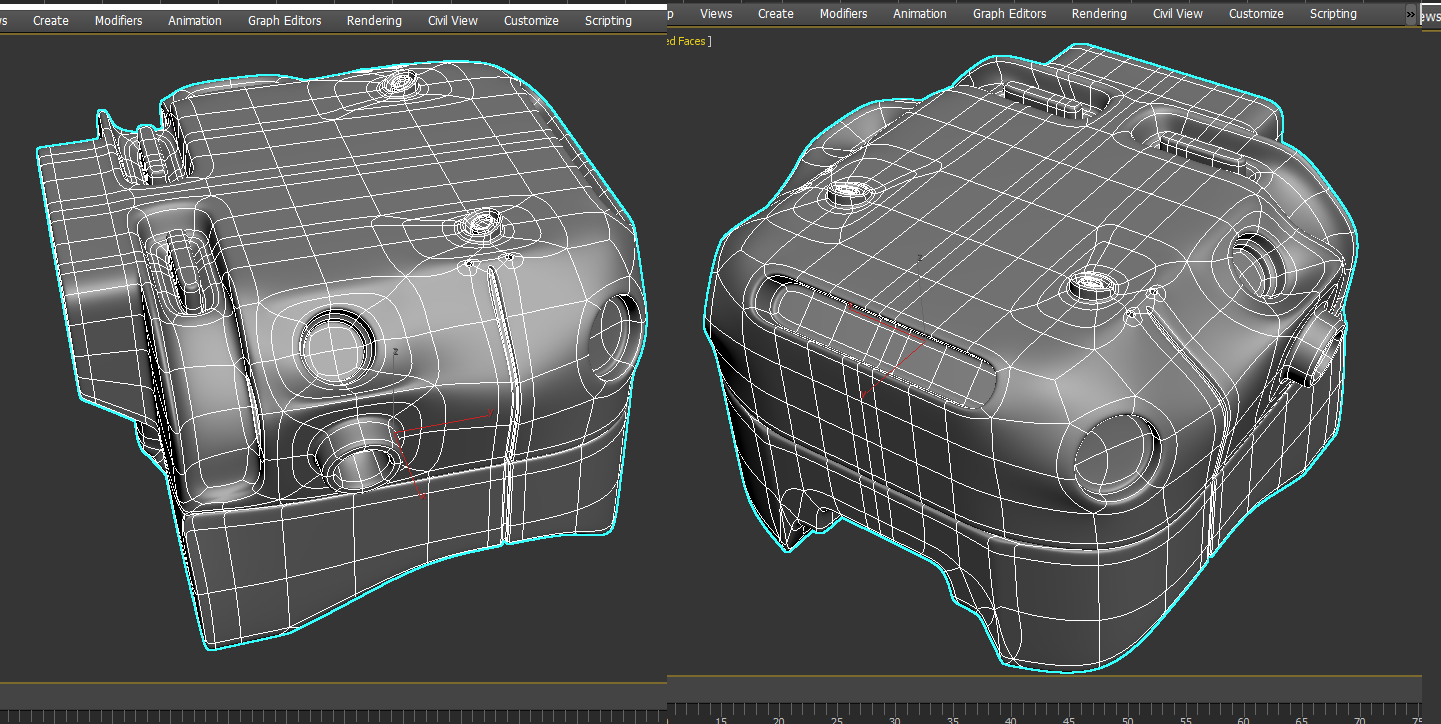Open the Graph Editors menu

[x=284, y=20]
